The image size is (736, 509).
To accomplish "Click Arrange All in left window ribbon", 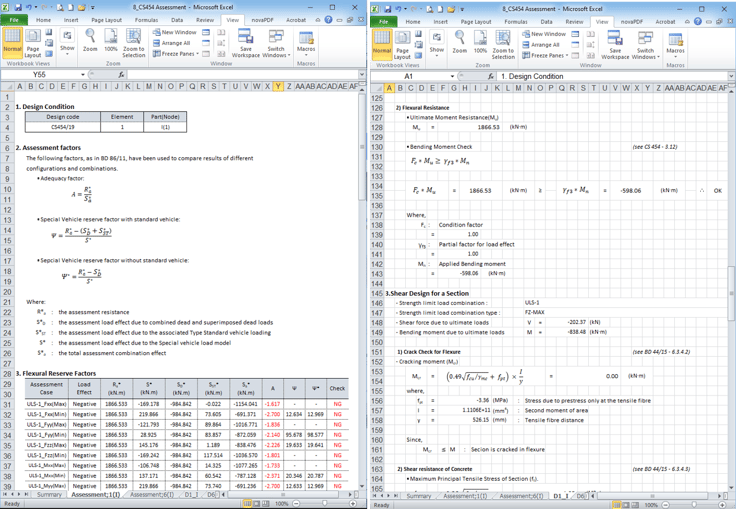I will point(171,43).
